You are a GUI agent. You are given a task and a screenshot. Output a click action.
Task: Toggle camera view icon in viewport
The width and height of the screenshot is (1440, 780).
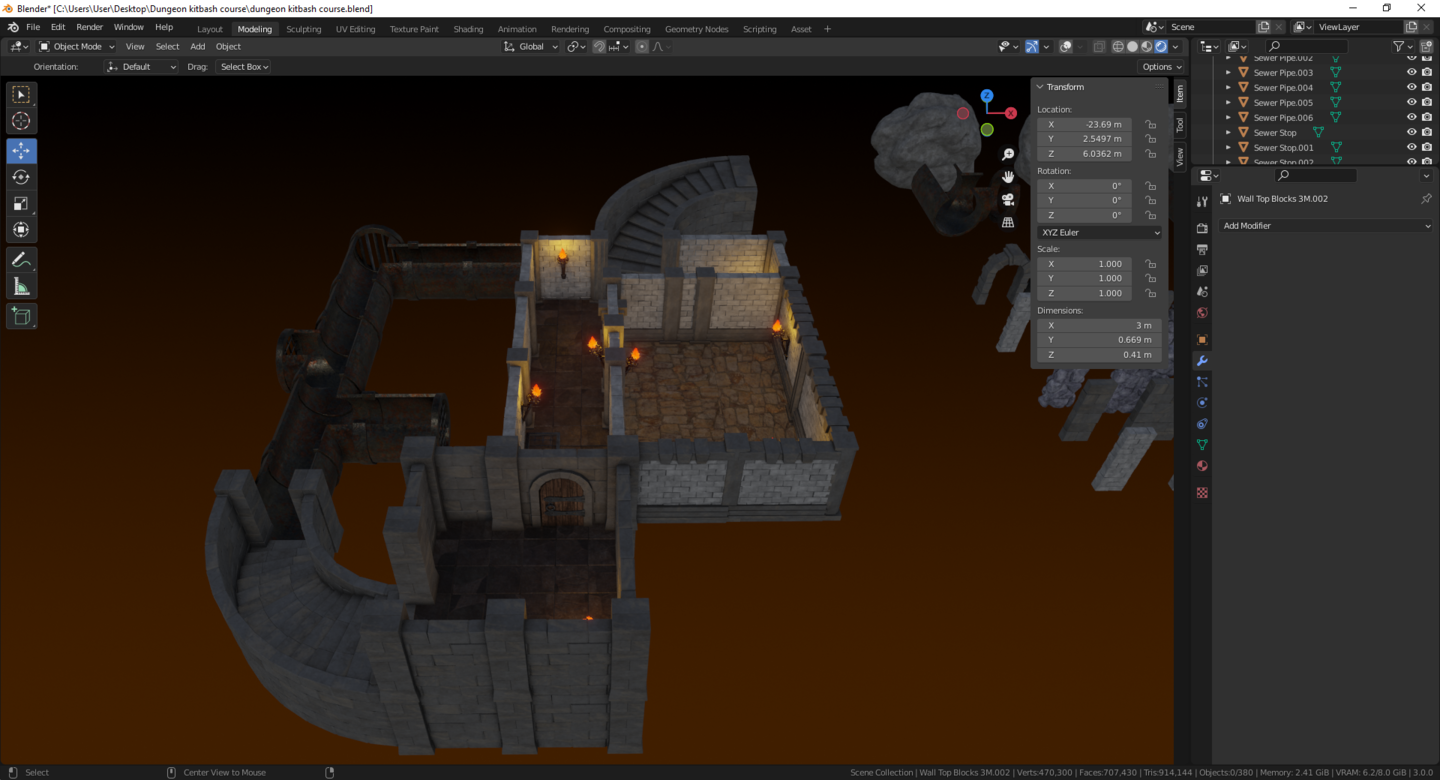tap(1008, 199)
